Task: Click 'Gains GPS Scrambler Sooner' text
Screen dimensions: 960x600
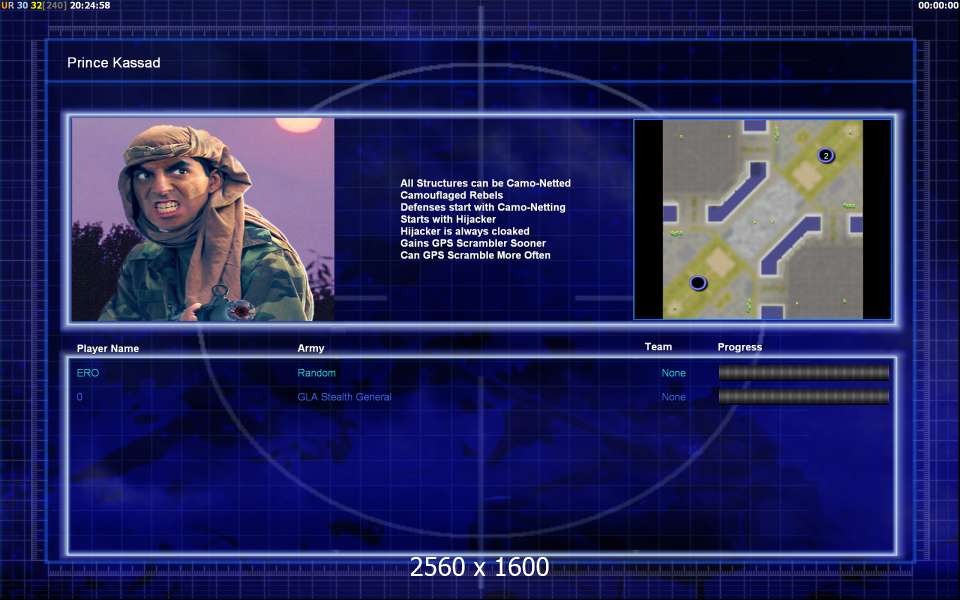Action: coord(473,243)
